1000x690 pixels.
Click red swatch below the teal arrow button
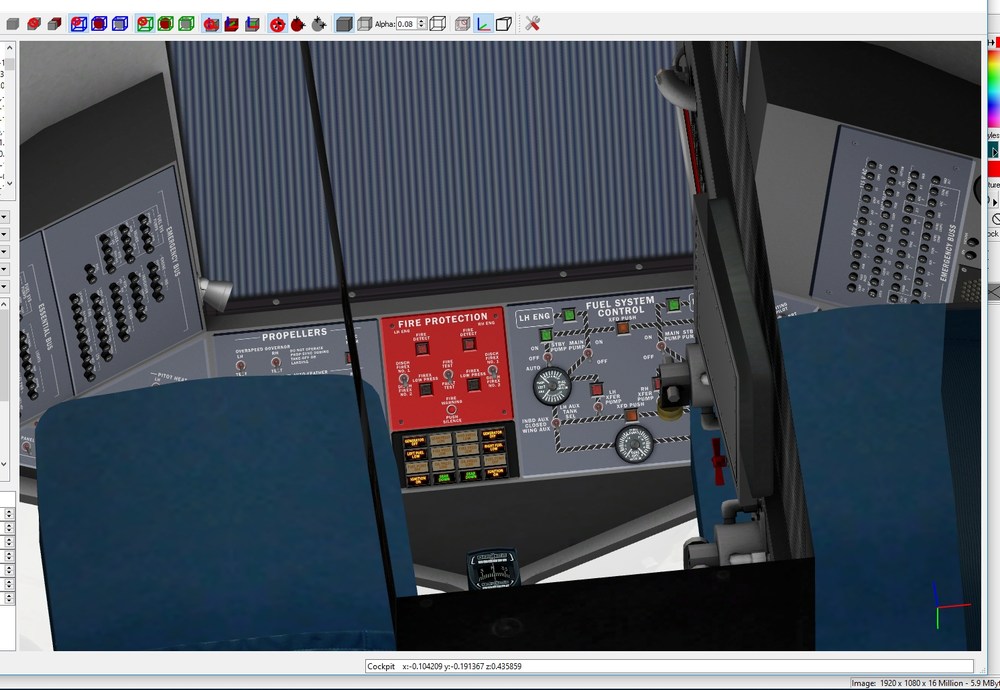coord(994,169)
